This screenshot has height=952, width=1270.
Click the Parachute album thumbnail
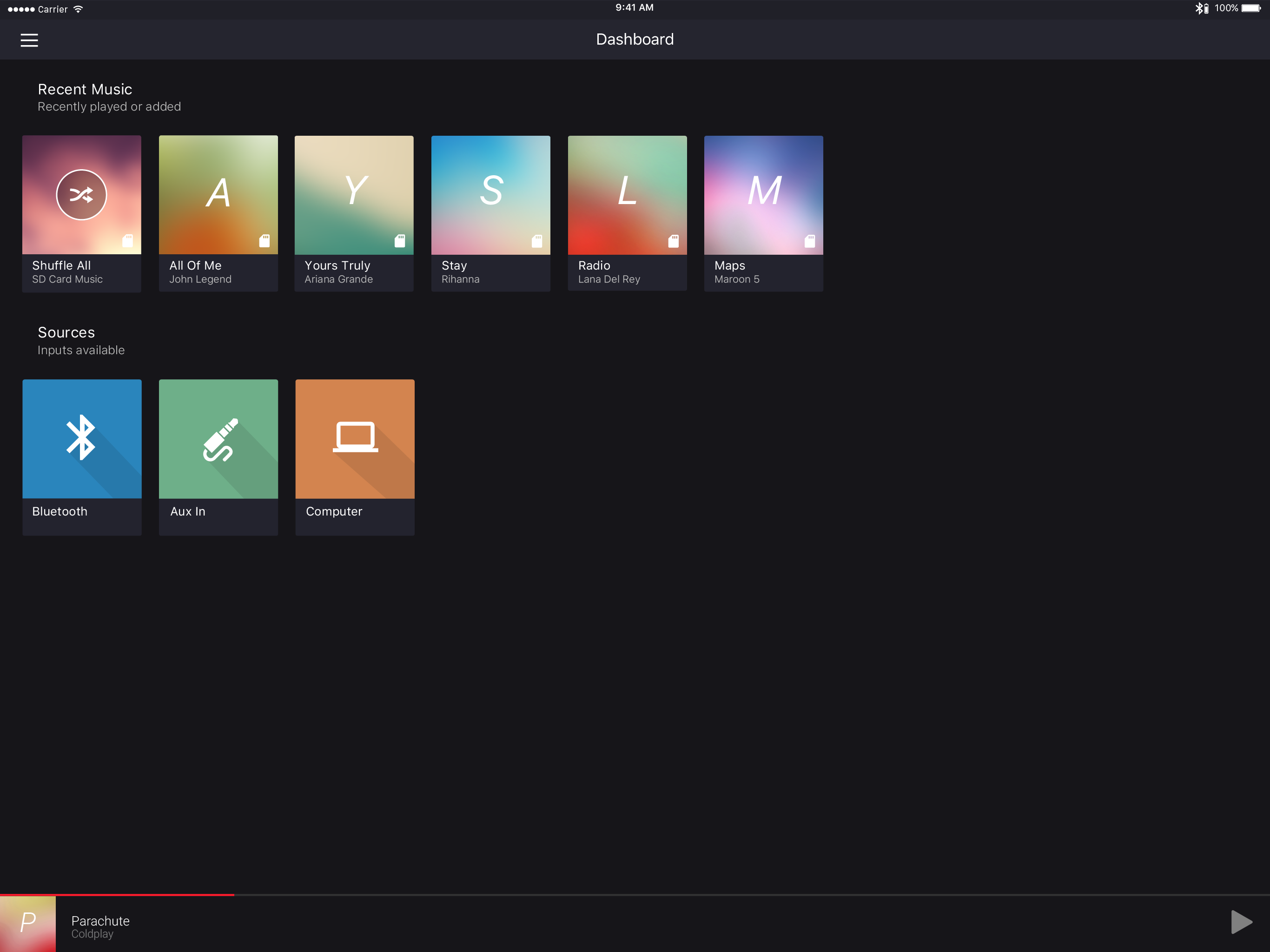(x=27, y=924)
